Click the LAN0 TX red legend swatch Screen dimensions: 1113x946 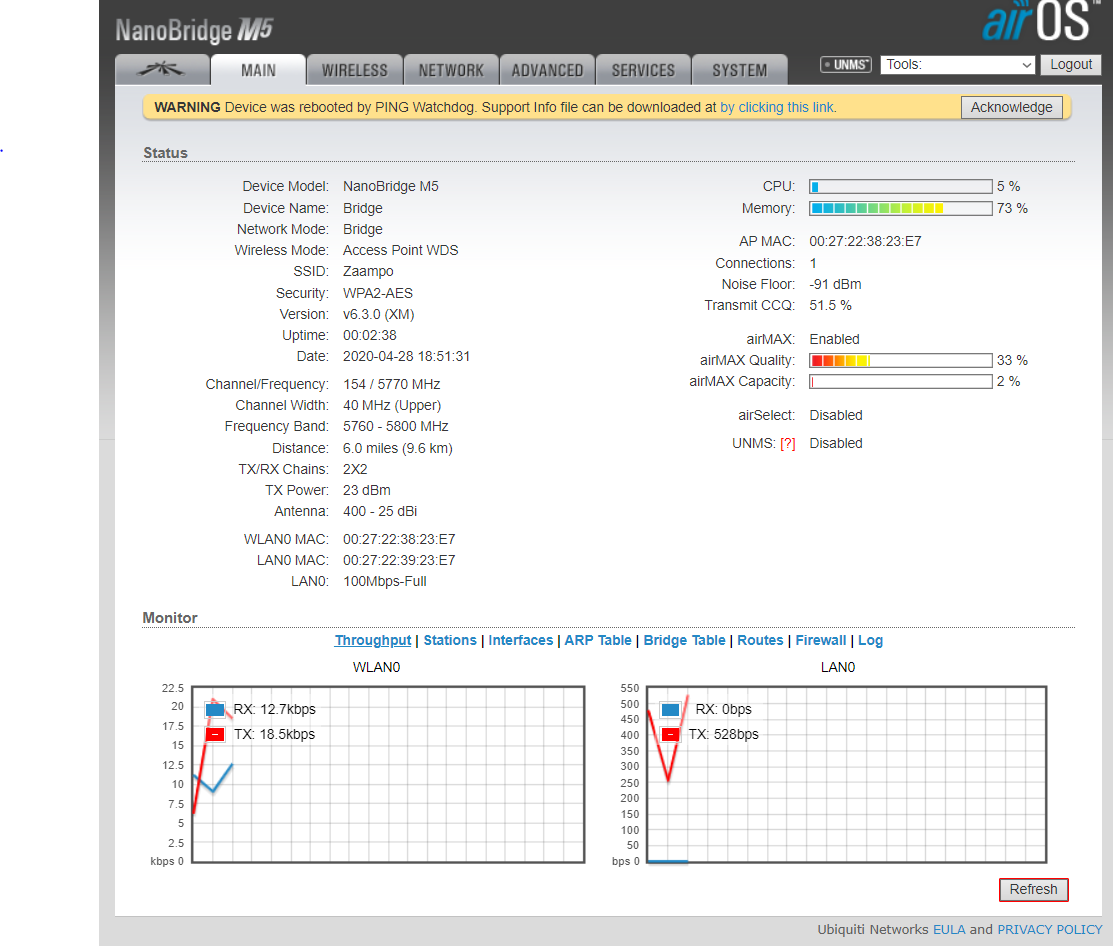click(670, 735)
